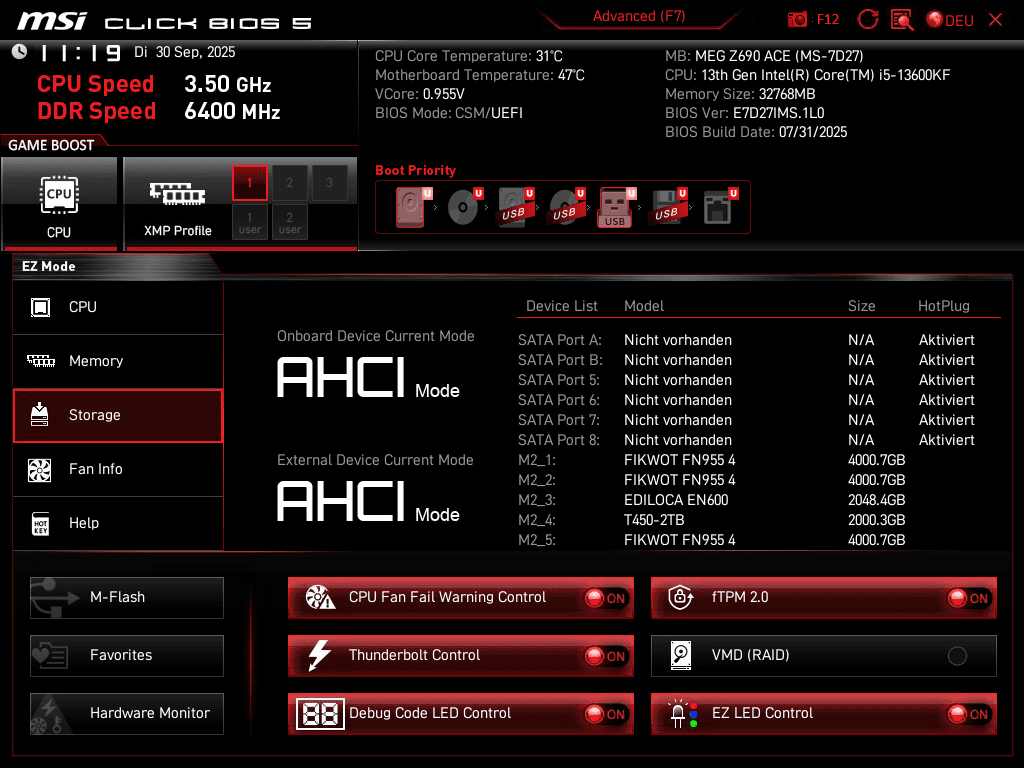The width and height of the screenshot is (1024, 768).
Task: Select the optical disc boot device icon
Action: click(x=464, y=206)
